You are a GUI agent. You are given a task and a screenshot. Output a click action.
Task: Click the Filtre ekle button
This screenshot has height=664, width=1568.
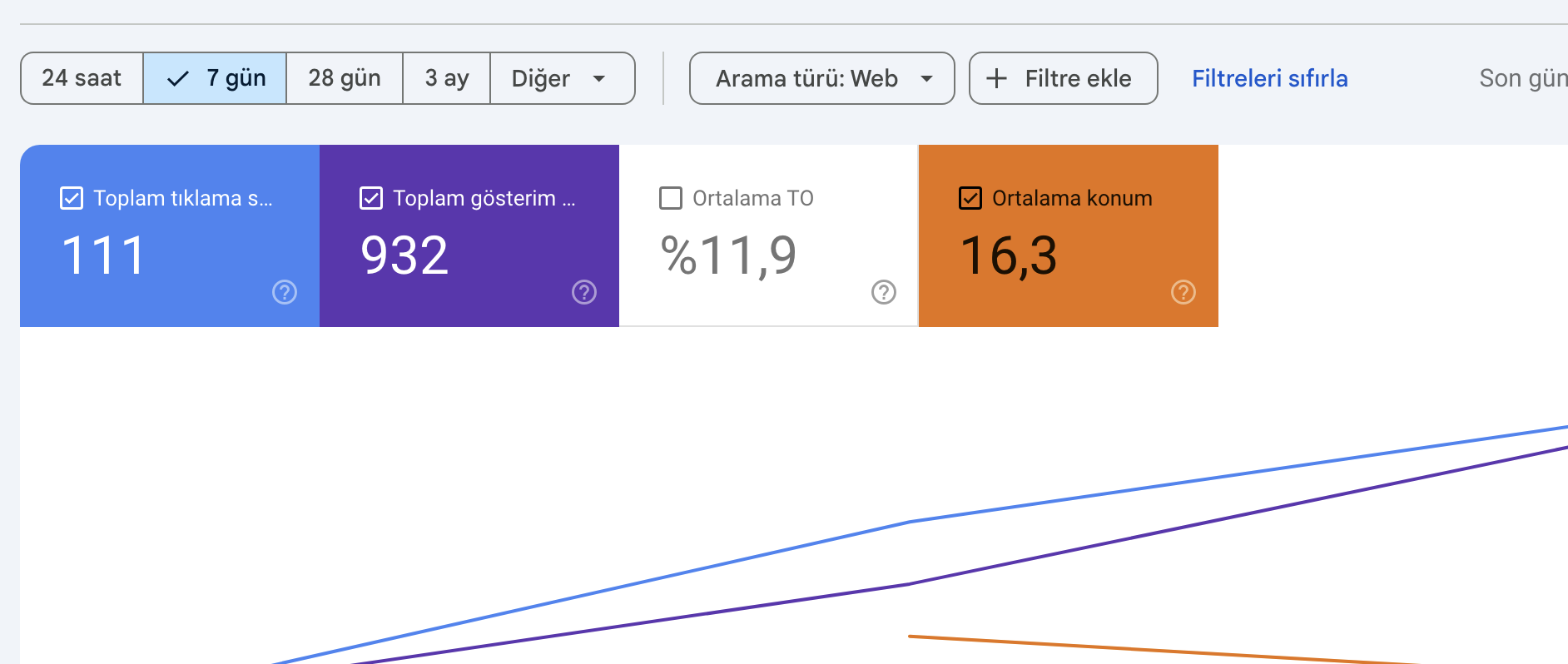1064,78
